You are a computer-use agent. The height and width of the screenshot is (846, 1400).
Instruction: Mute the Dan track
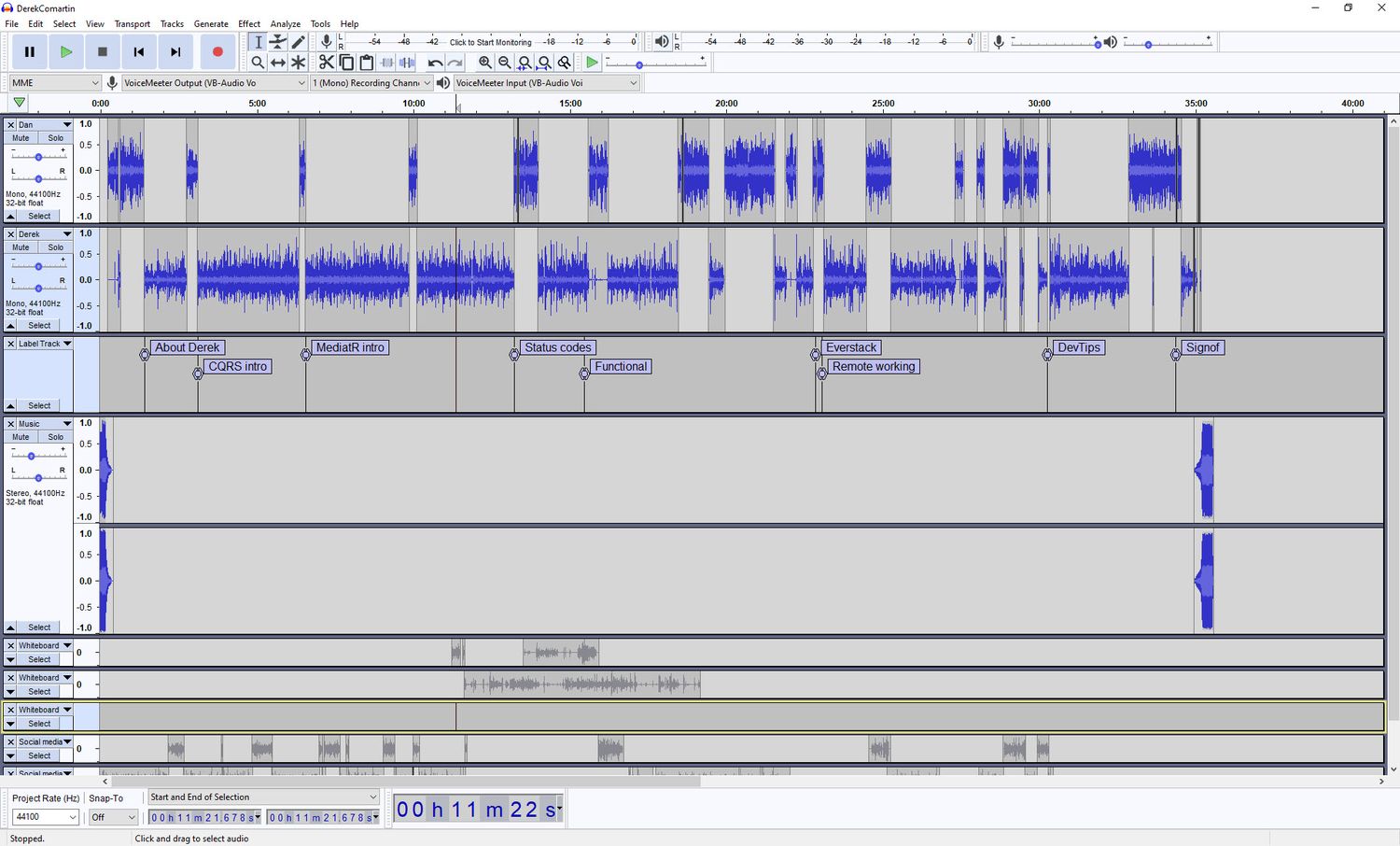[21, 138]
